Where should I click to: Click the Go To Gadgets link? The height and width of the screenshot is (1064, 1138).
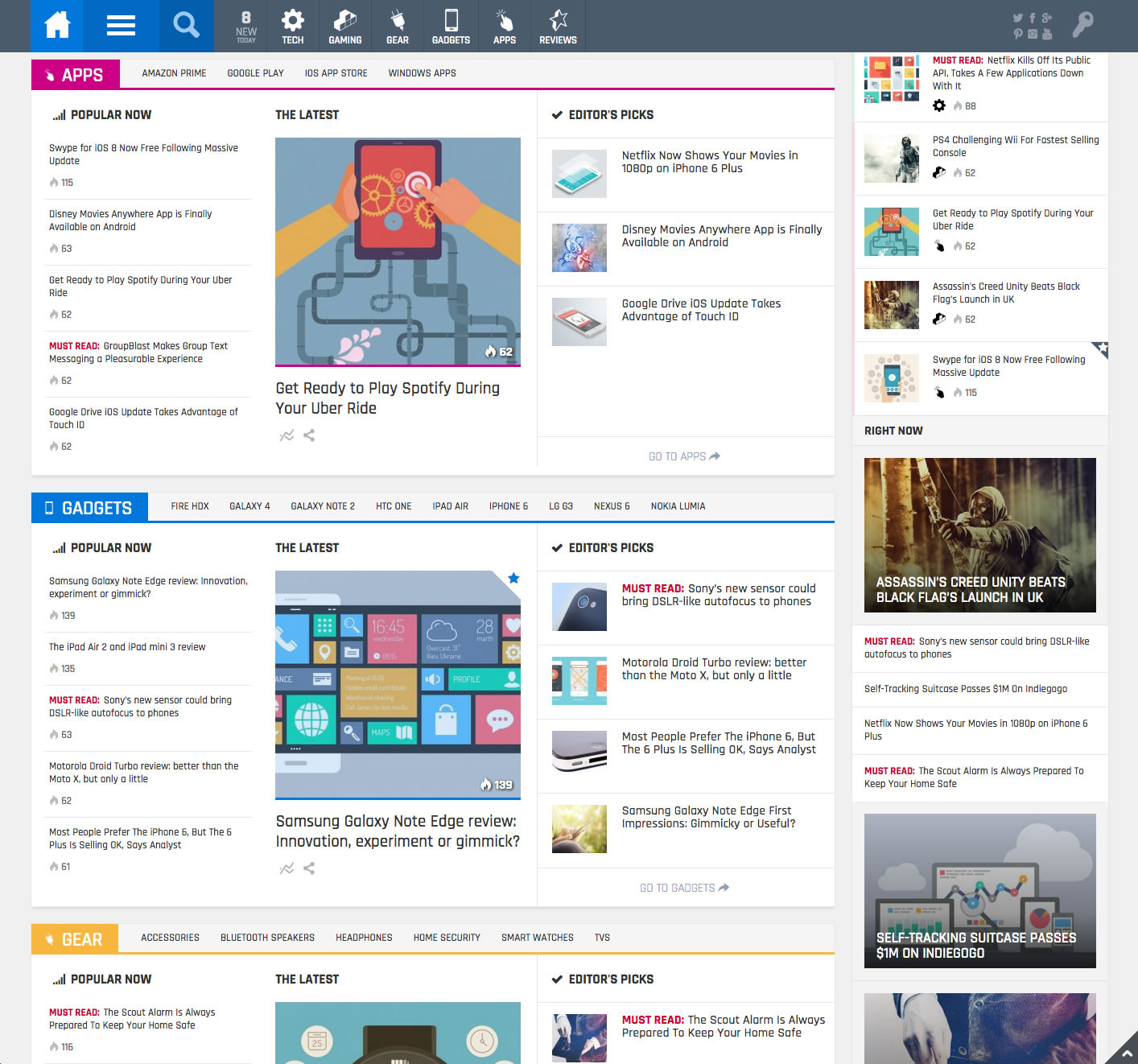pos(684,888)
